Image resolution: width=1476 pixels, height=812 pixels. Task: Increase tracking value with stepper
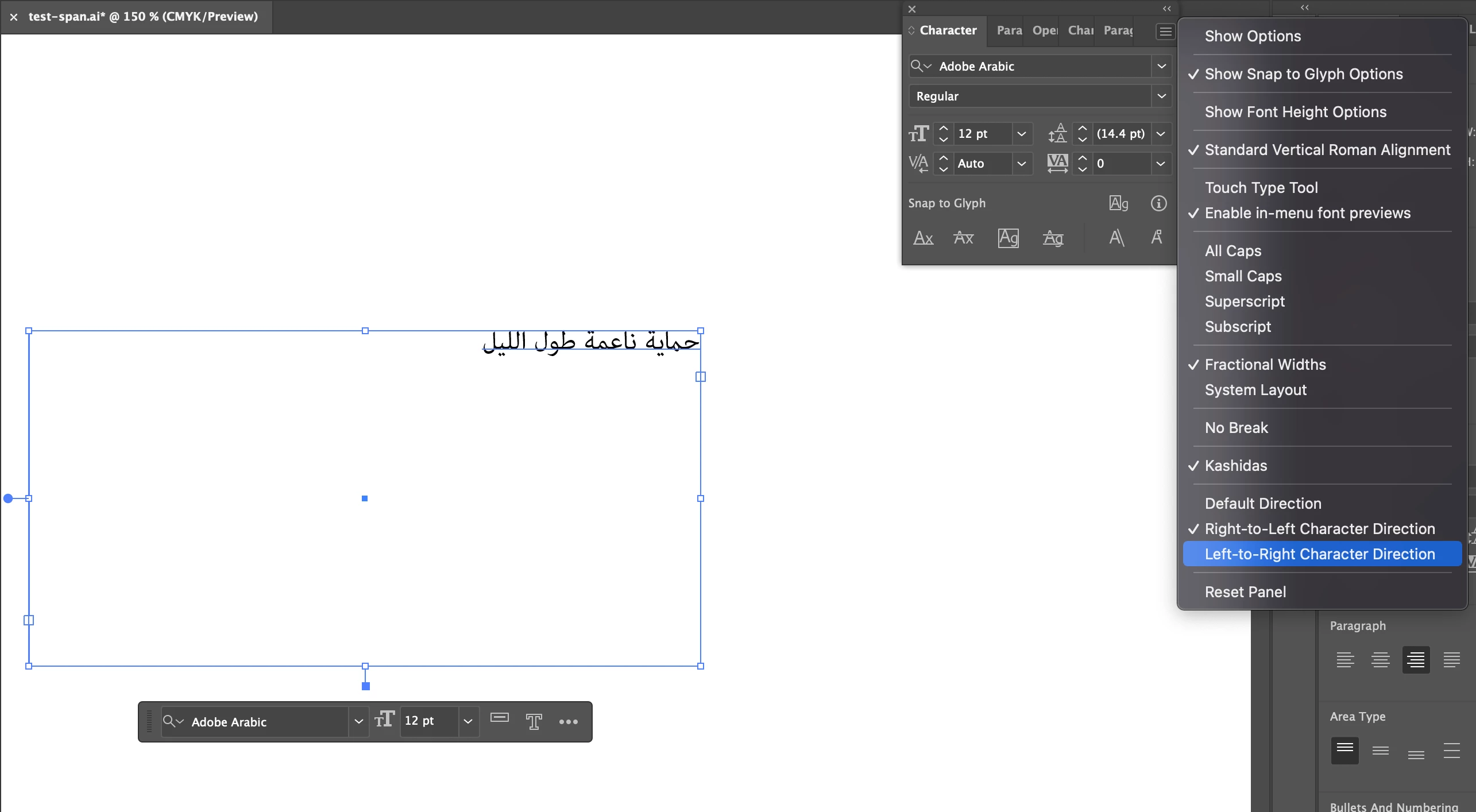(x=1082, y=158)
